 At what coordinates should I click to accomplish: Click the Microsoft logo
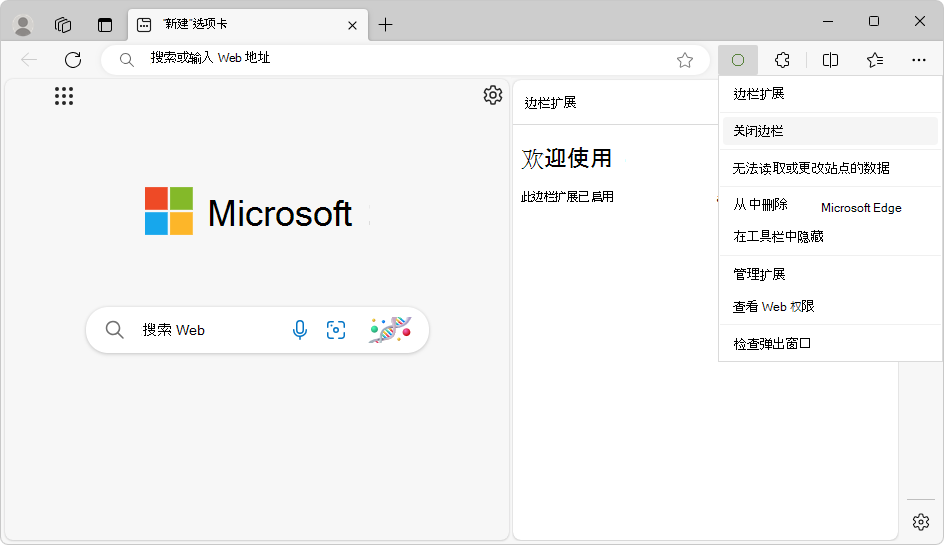coord(248,211)
